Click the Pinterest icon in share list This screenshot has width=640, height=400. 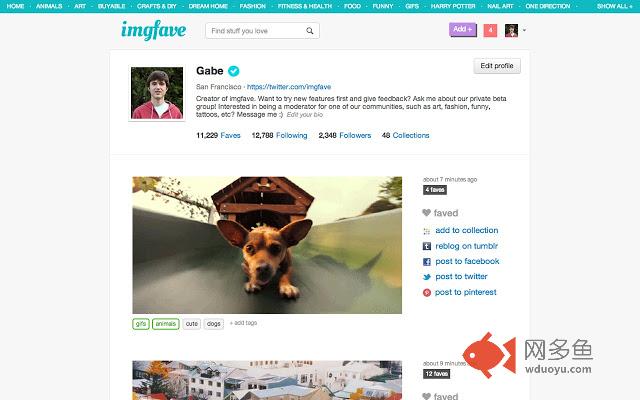tap(427, 293)
